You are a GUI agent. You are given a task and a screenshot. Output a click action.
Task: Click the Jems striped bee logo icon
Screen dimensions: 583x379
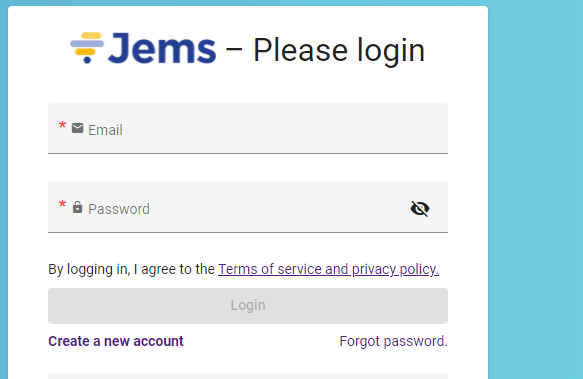(x=87, y=48)
